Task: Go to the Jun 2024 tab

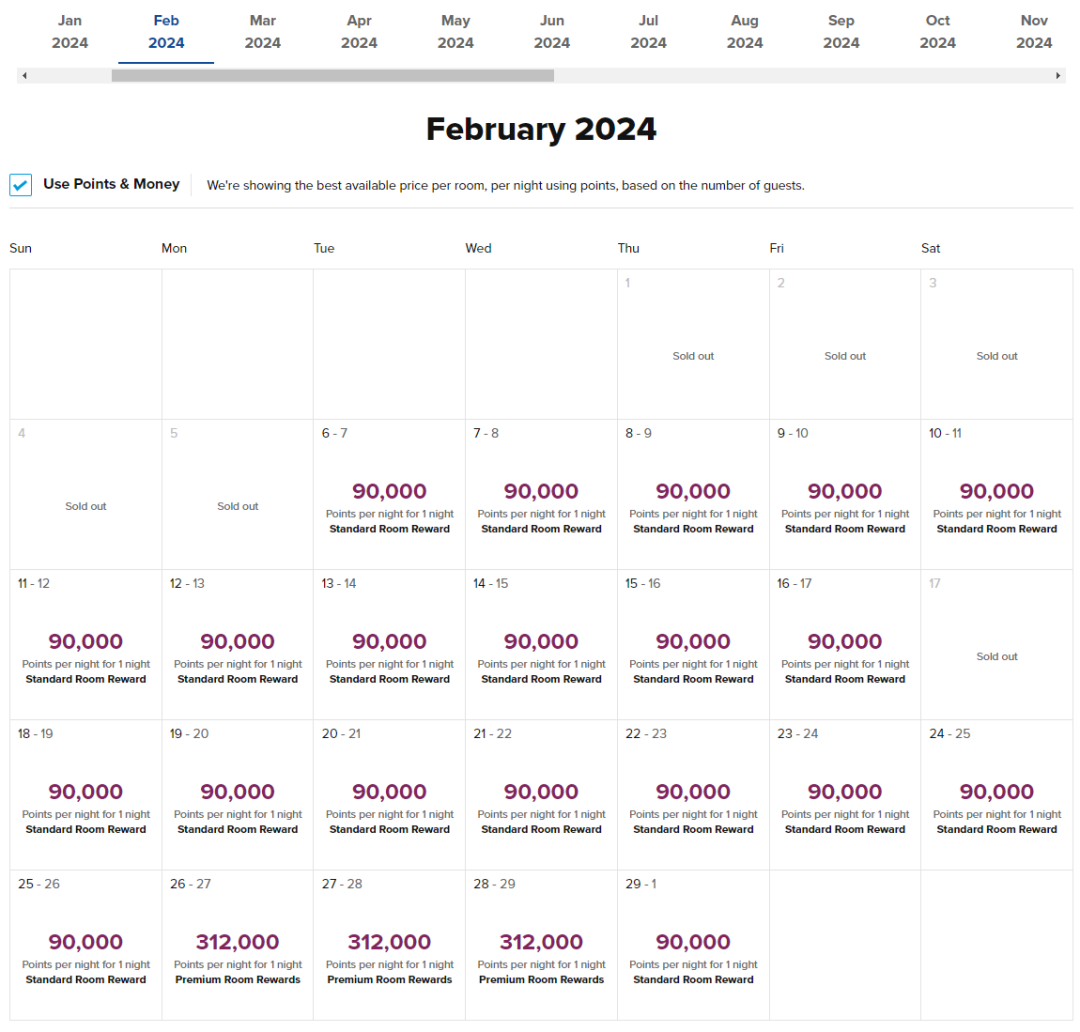Action: pyautogui.click(x=552, y=32)
